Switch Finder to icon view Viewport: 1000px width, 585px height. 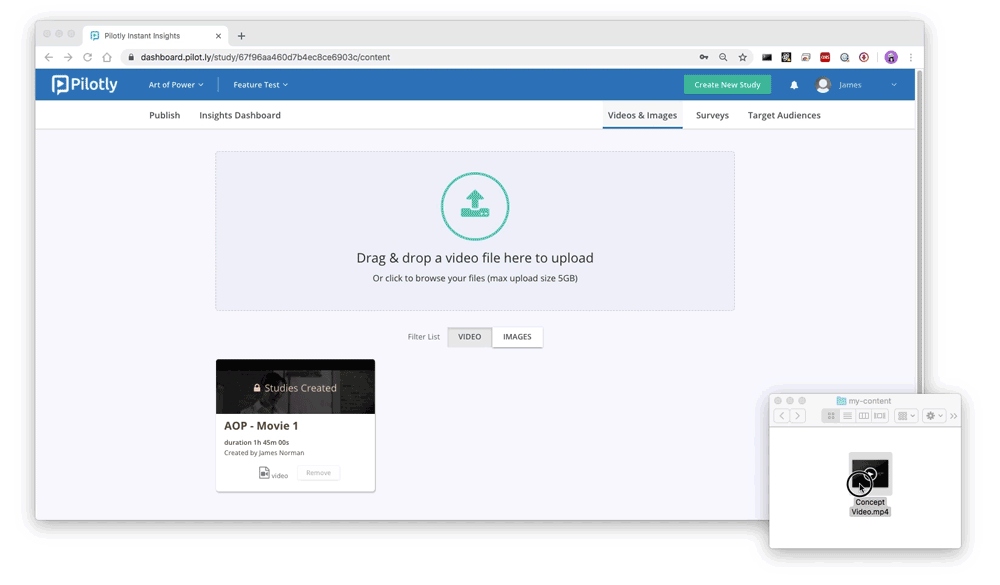point(831,416)
